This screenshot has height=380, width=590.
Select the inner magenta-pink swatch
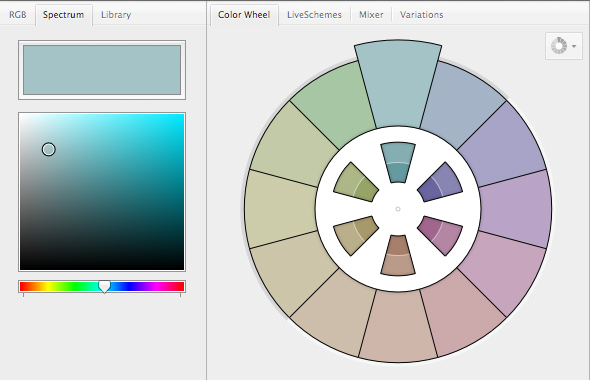click(x=439, y=235)
